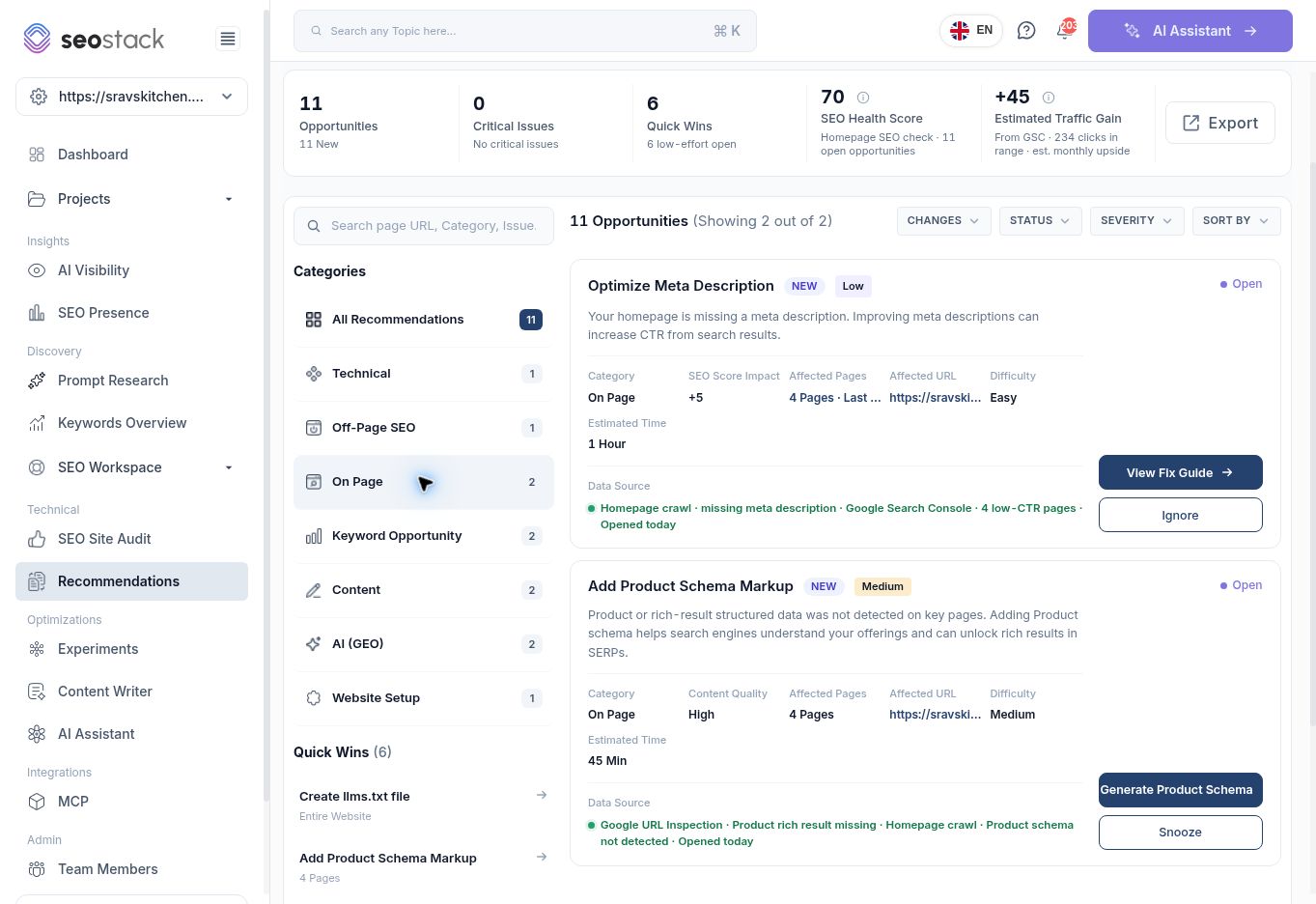The width and height of the screenshot is (1316, 904).
Task: Open the site selector dropdown https://sravskitchen
Action: click(x=131, y=97)
